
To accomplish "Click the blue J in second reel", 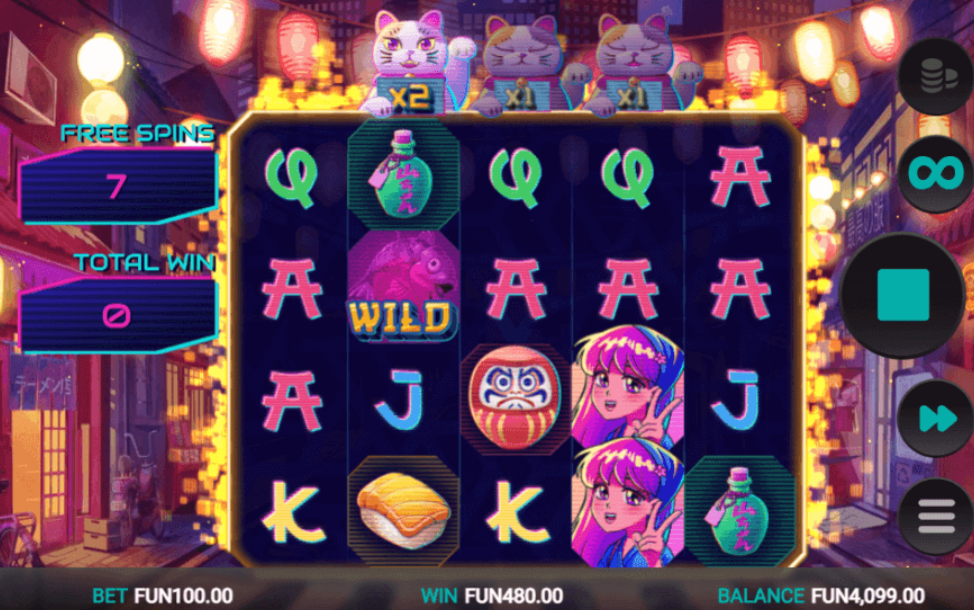I will point(403,399).
